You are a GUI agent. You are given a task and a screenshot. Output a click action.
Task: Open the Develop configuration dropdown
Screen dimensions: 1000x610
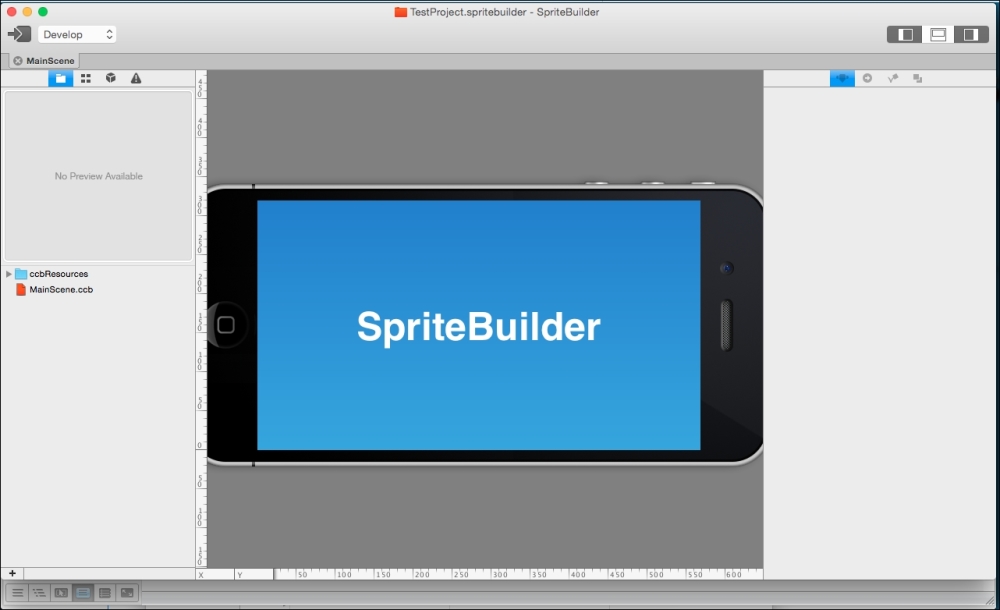pos(78,33)
